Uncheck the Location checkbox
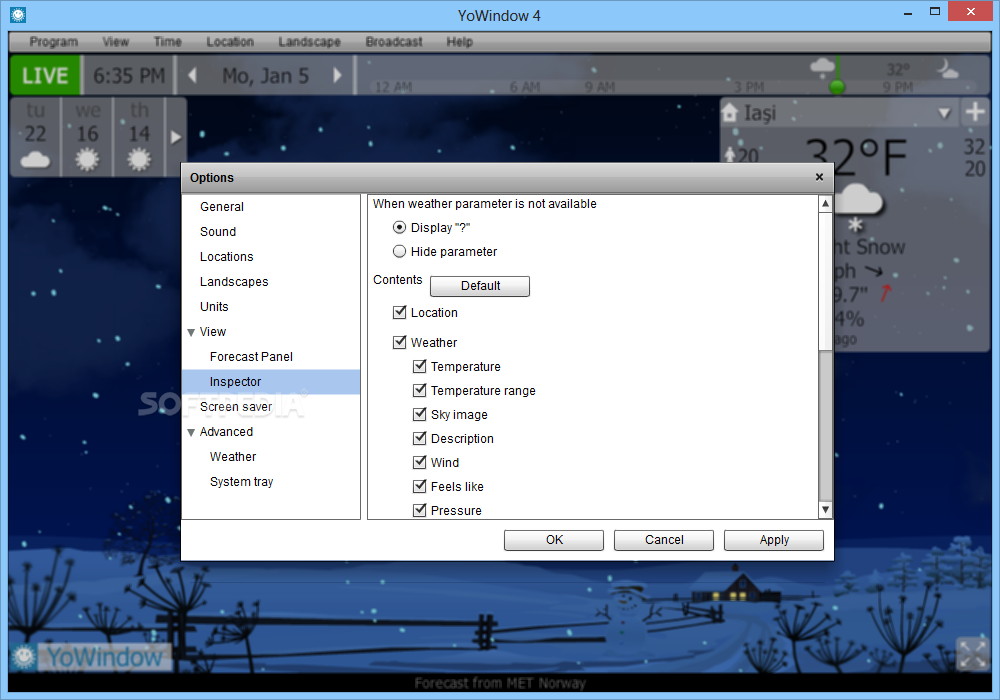This screenshot has height=700, width=1000. point(400,312)
